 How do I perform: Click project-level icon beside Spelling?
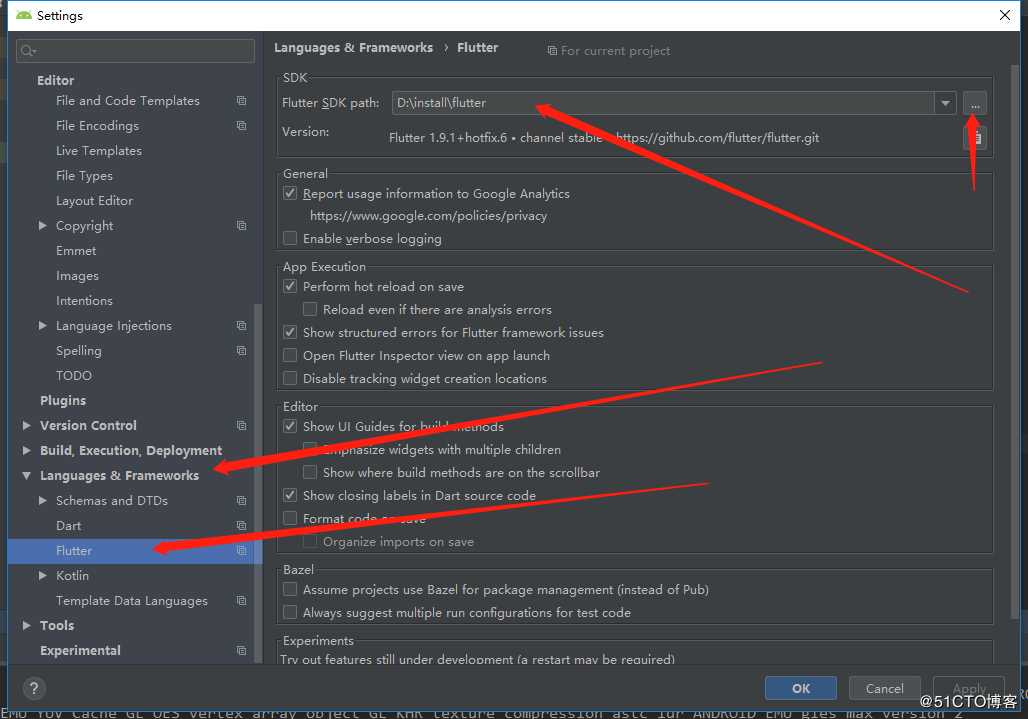coord(241,351)
